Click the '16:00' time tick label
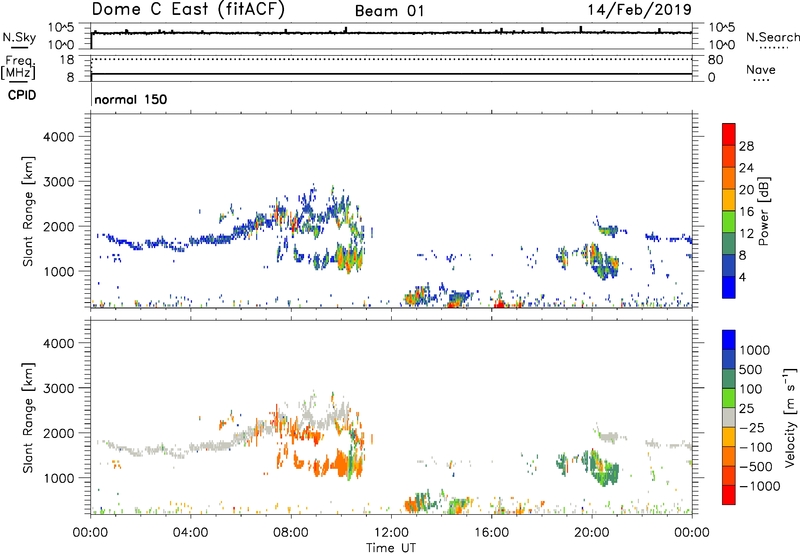This screenshot has height=554, width=800. pos(491,533)
